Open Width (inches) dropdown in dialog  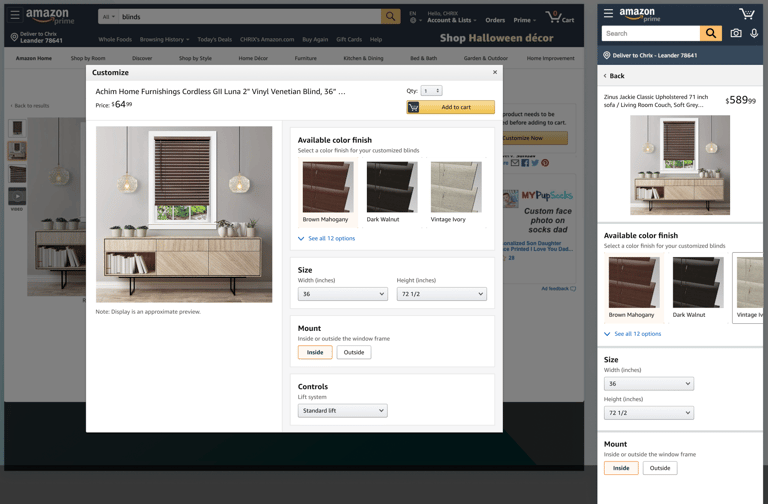coord(342,294)
